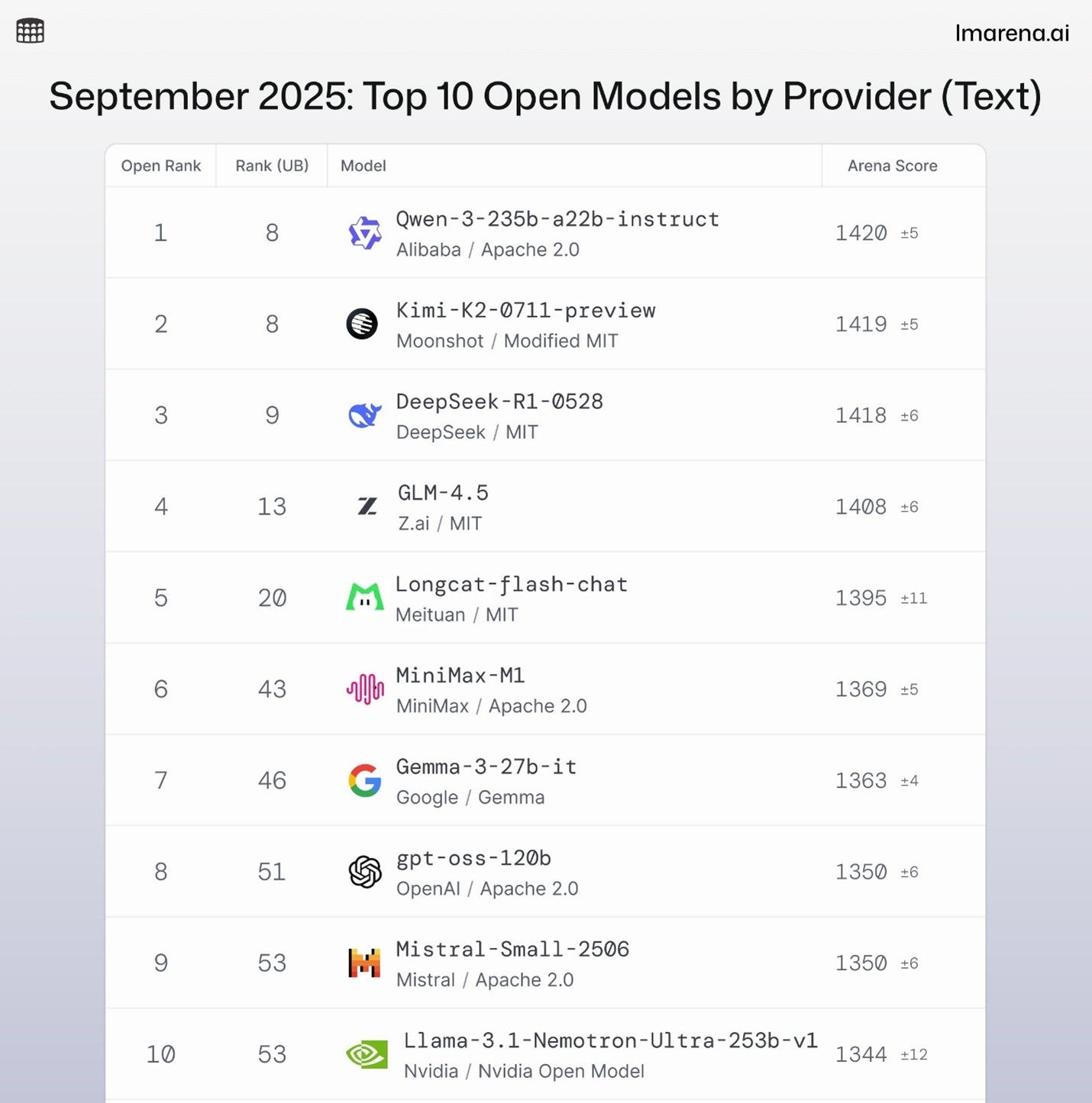Viewport: 1092px width, 1103px height.
Task: Sort by the Arena Score column header
Action: (x=892, y=166)
